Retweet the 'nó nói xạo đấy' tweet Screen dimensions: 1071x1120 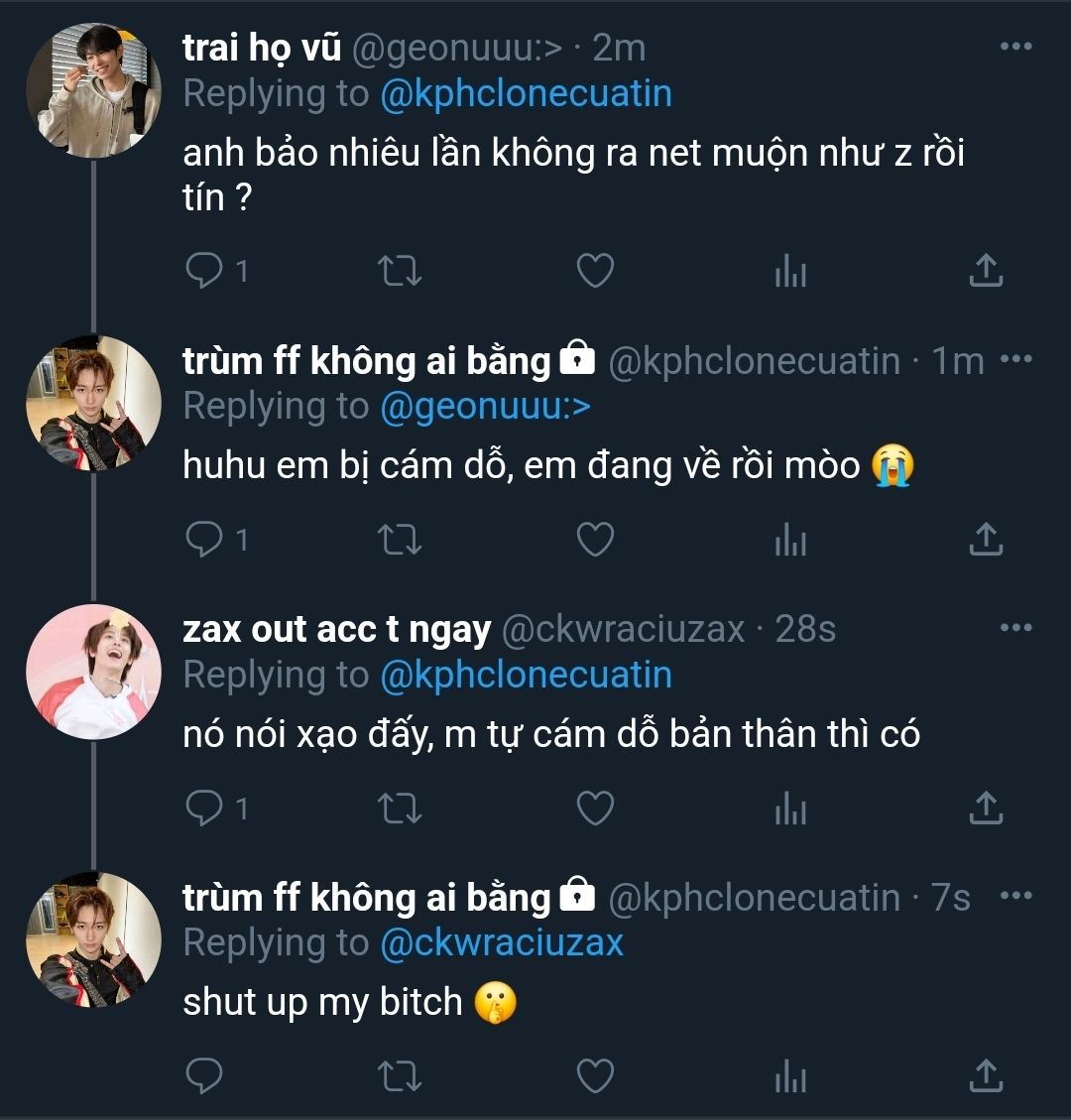(400, 808)
